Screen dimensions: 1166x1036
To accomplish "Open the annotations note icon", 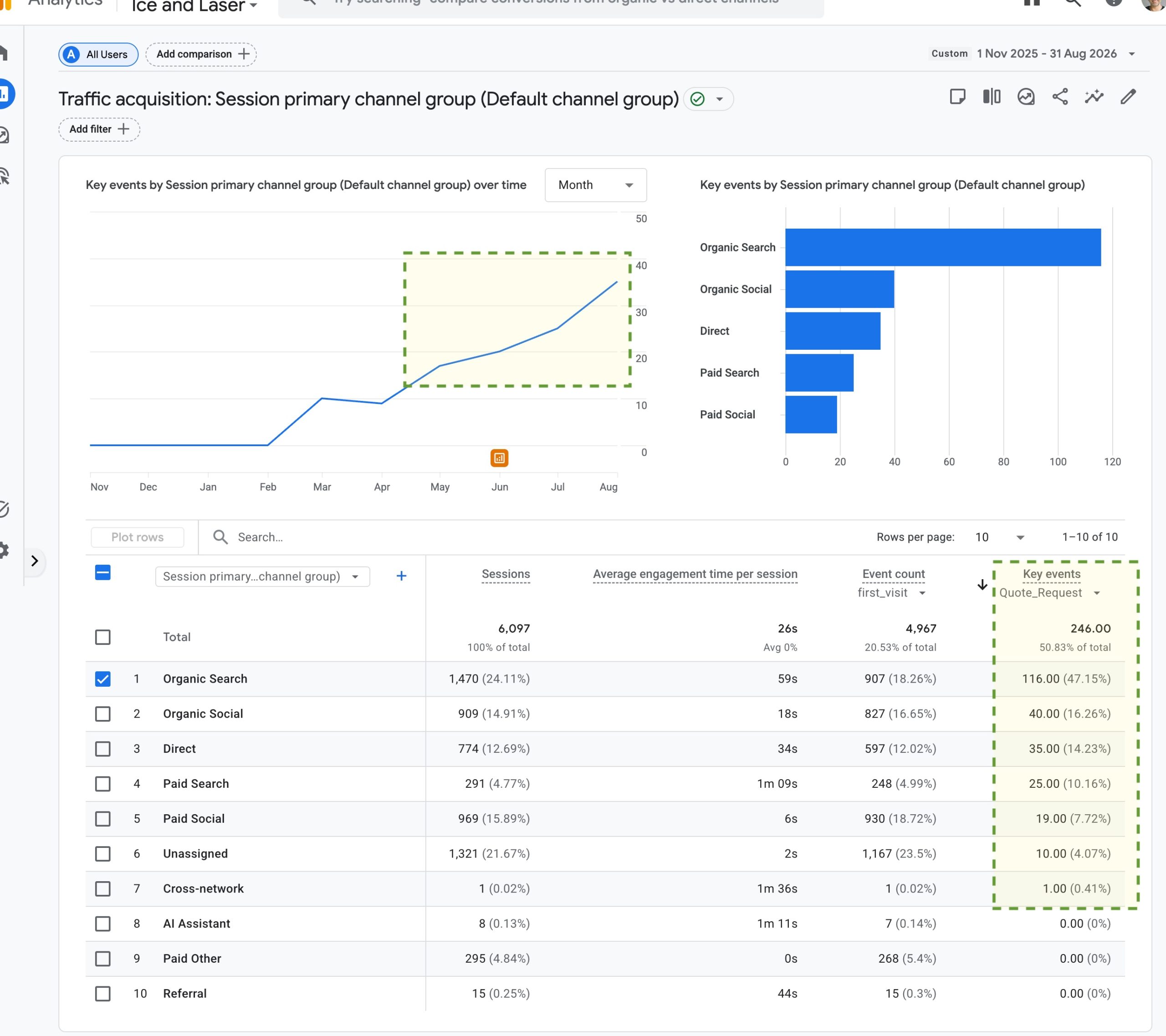I will [x=957, y=97].
